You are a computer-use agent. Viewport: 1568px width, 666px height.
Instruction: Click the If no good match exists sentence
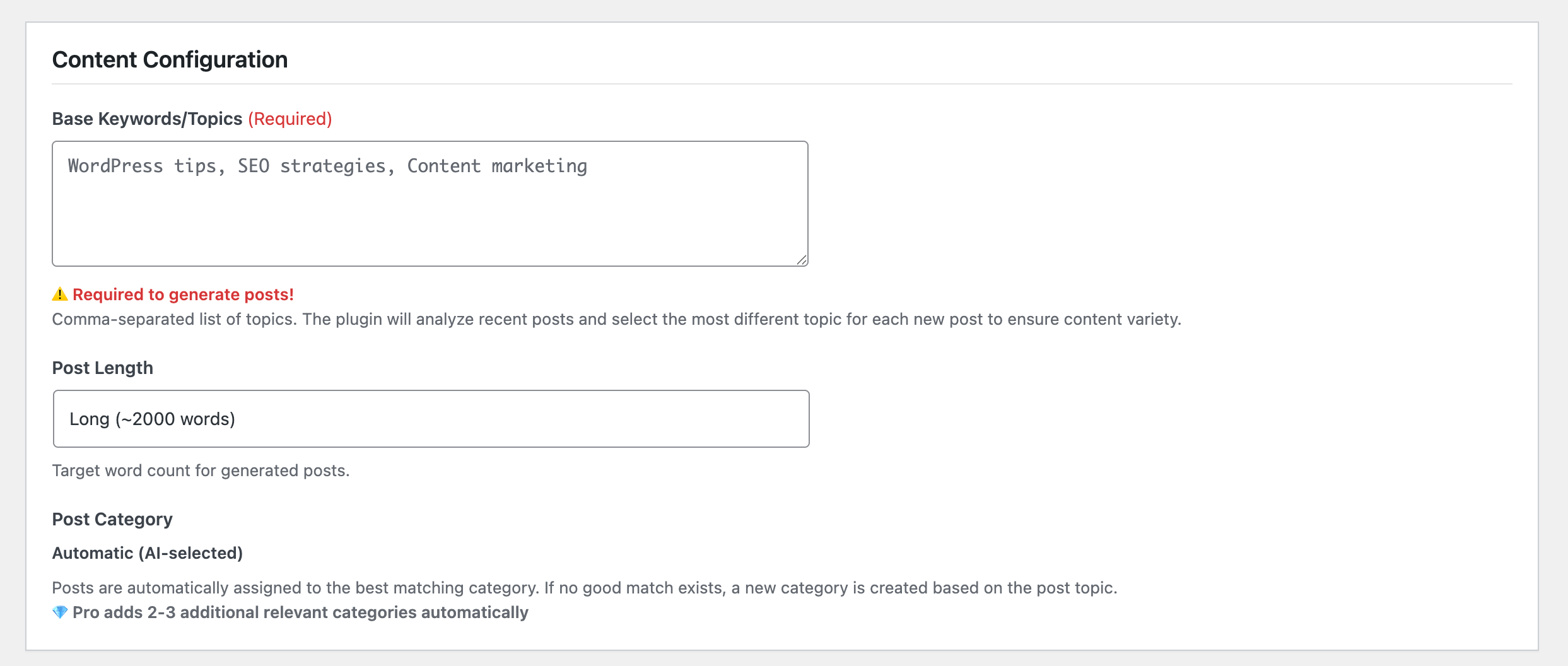(830, 588)
